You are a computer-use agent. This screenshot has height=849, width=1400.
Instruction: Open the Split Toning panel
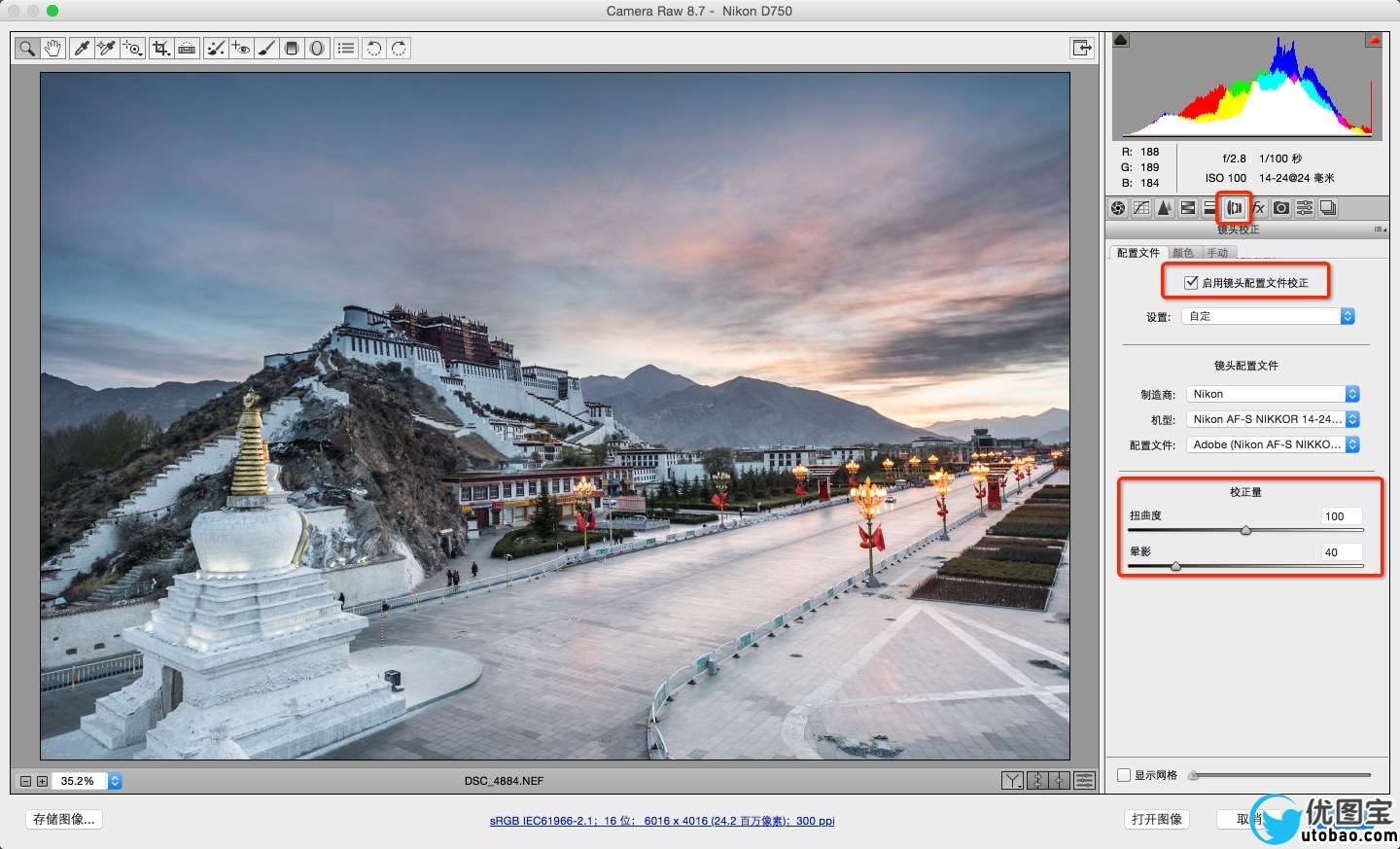[x=1209, y=208]
